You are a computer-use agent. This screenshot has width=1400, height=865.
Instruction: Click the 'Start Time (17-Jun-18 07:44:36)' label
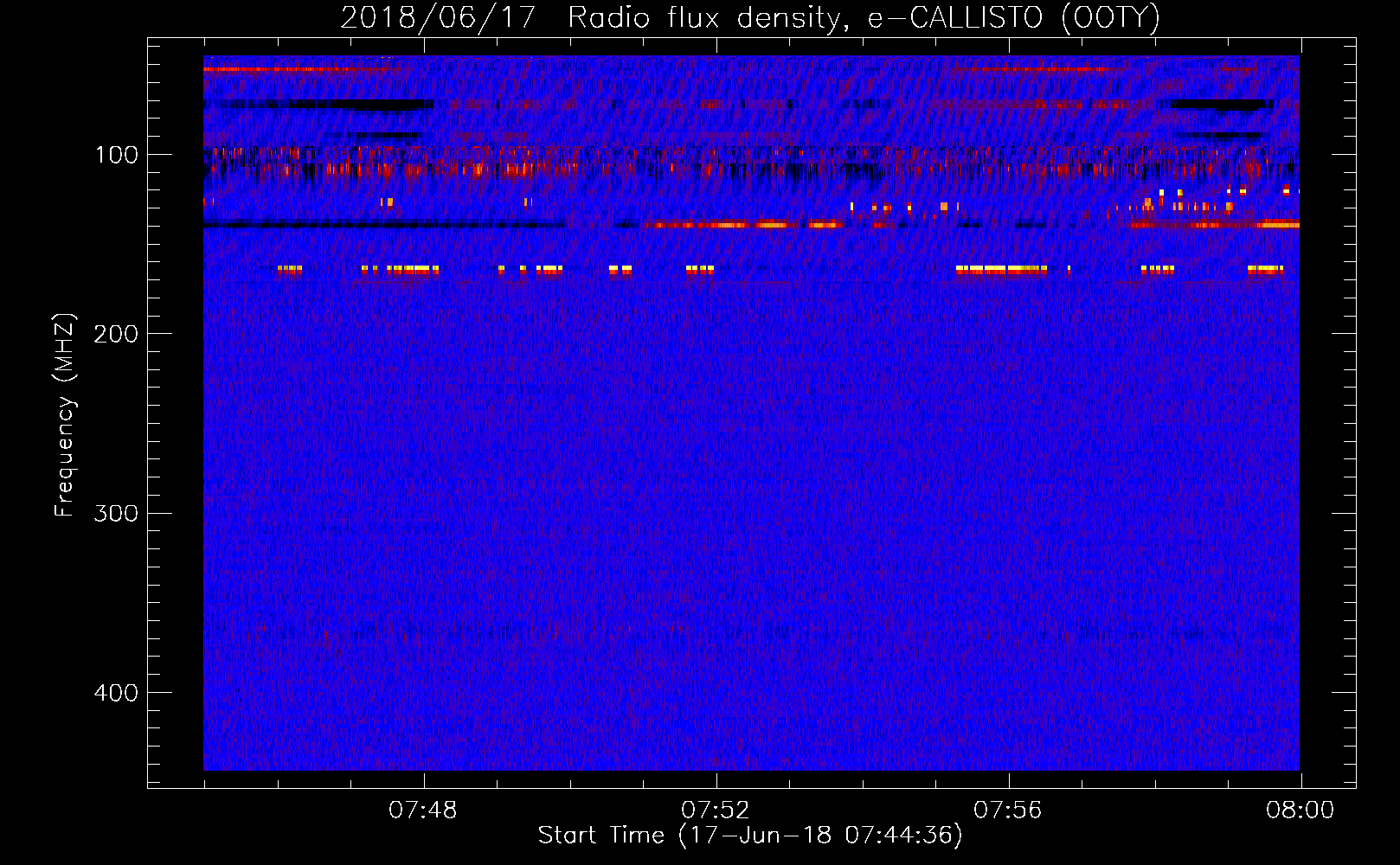pos(750,836)
